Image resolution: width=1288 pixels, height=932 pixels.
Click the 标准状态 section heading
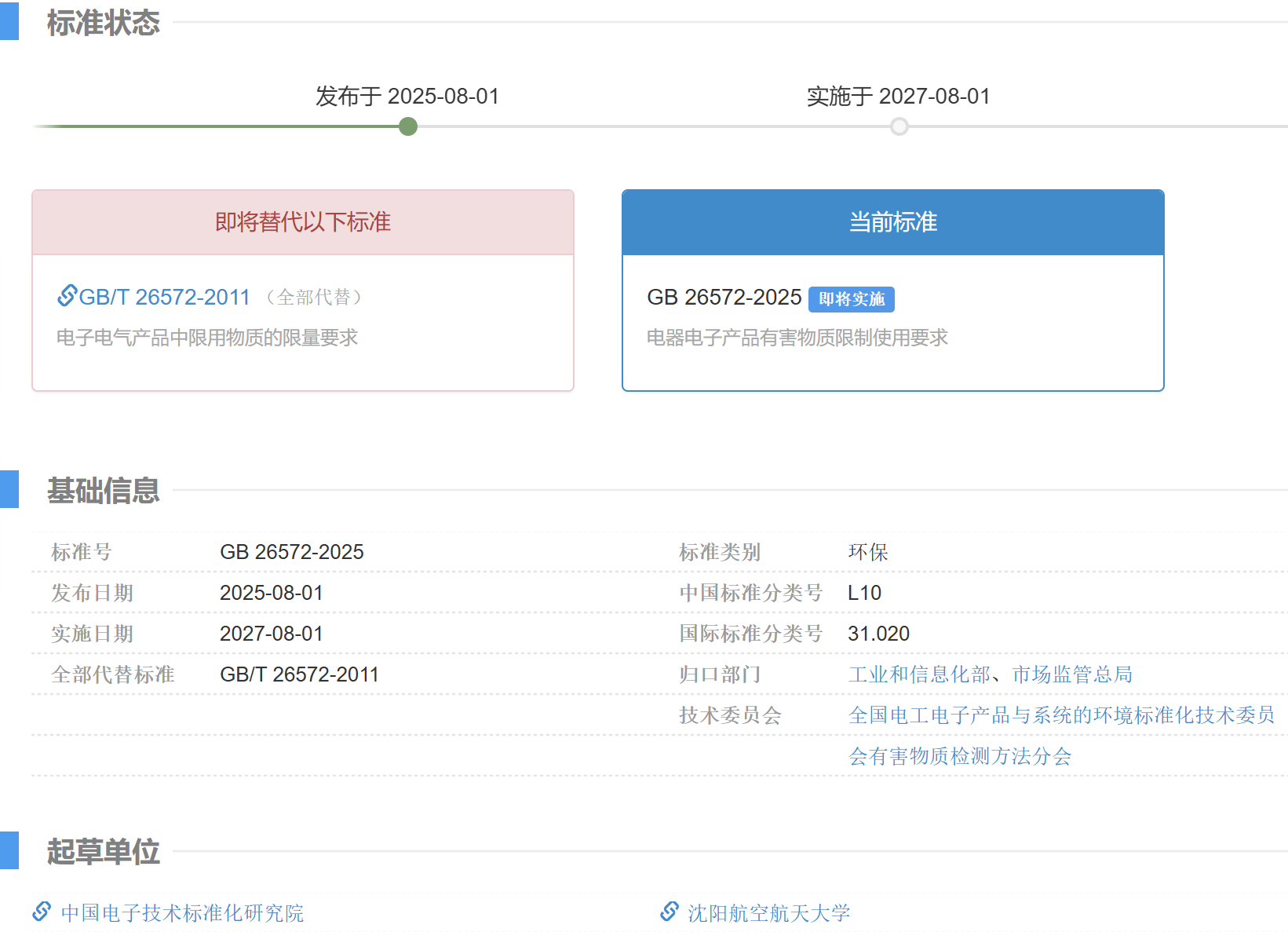coord(103,23)
